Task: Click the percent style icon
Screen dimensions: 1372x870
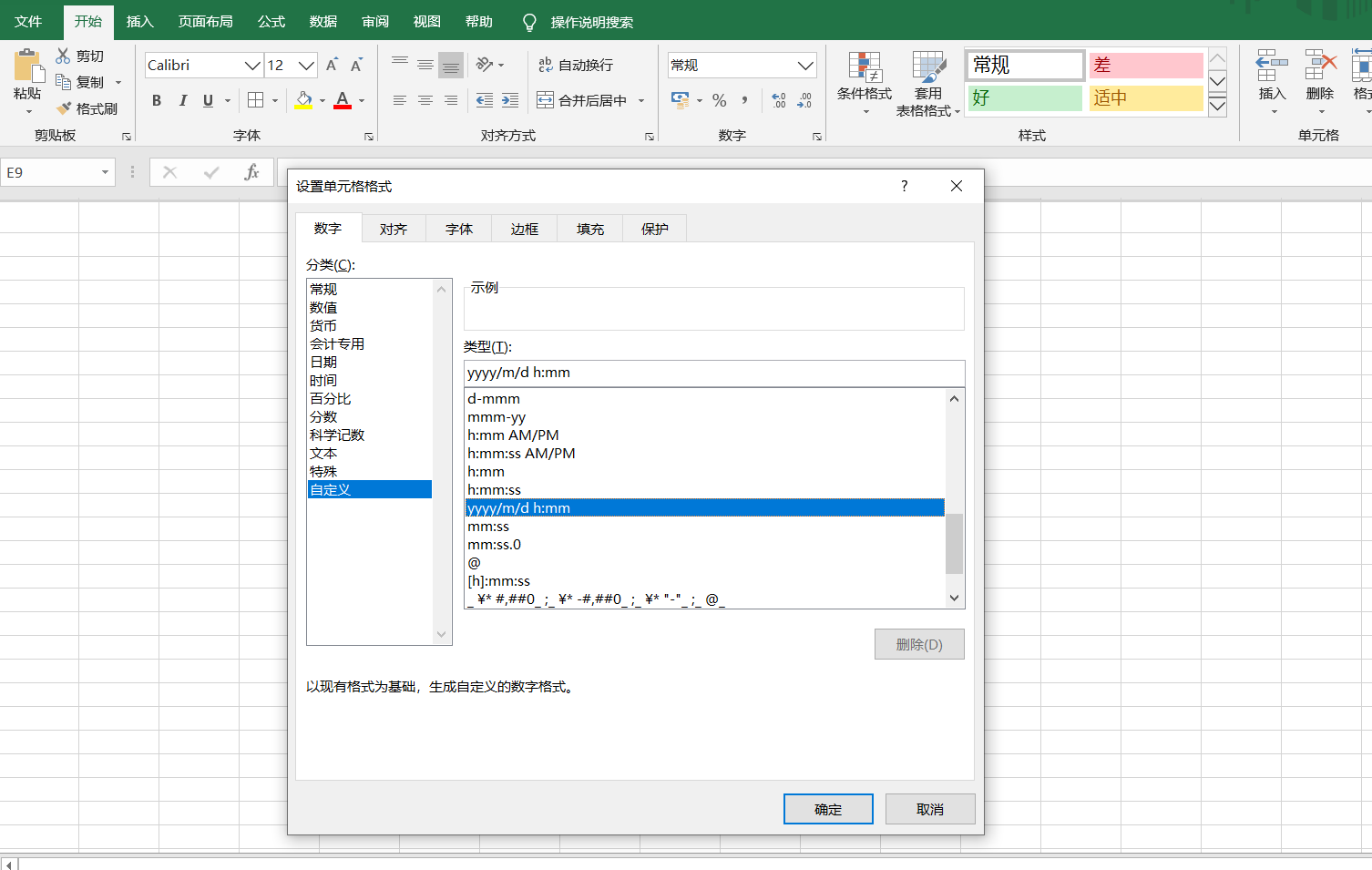Action: click(x=720, y=100)
